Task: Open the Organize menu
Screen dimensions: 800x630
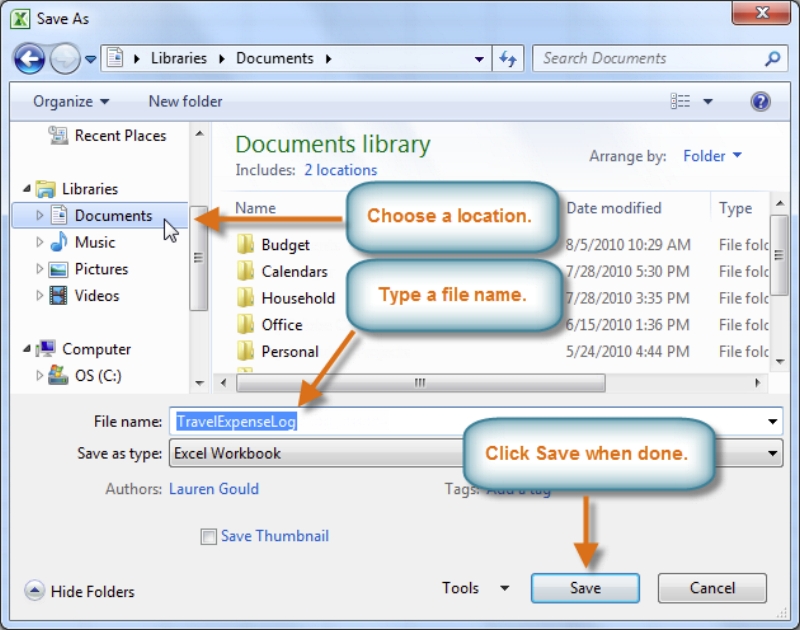Action: pyautogui.click(x=65, y=100)
